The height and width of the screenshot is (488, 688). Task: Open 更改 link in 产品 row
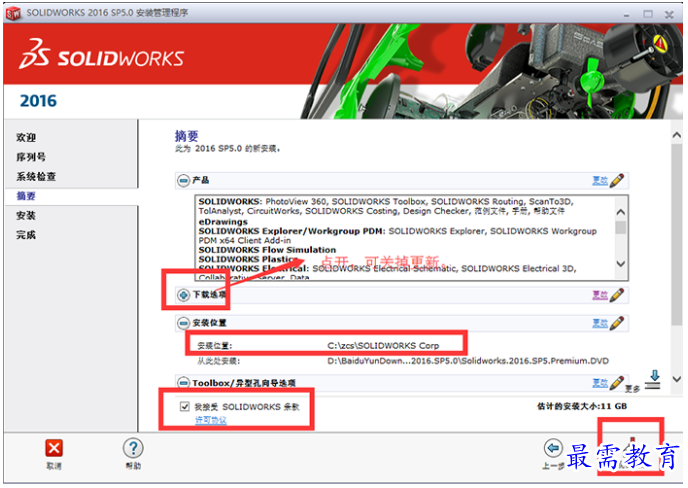coord(600,180)
